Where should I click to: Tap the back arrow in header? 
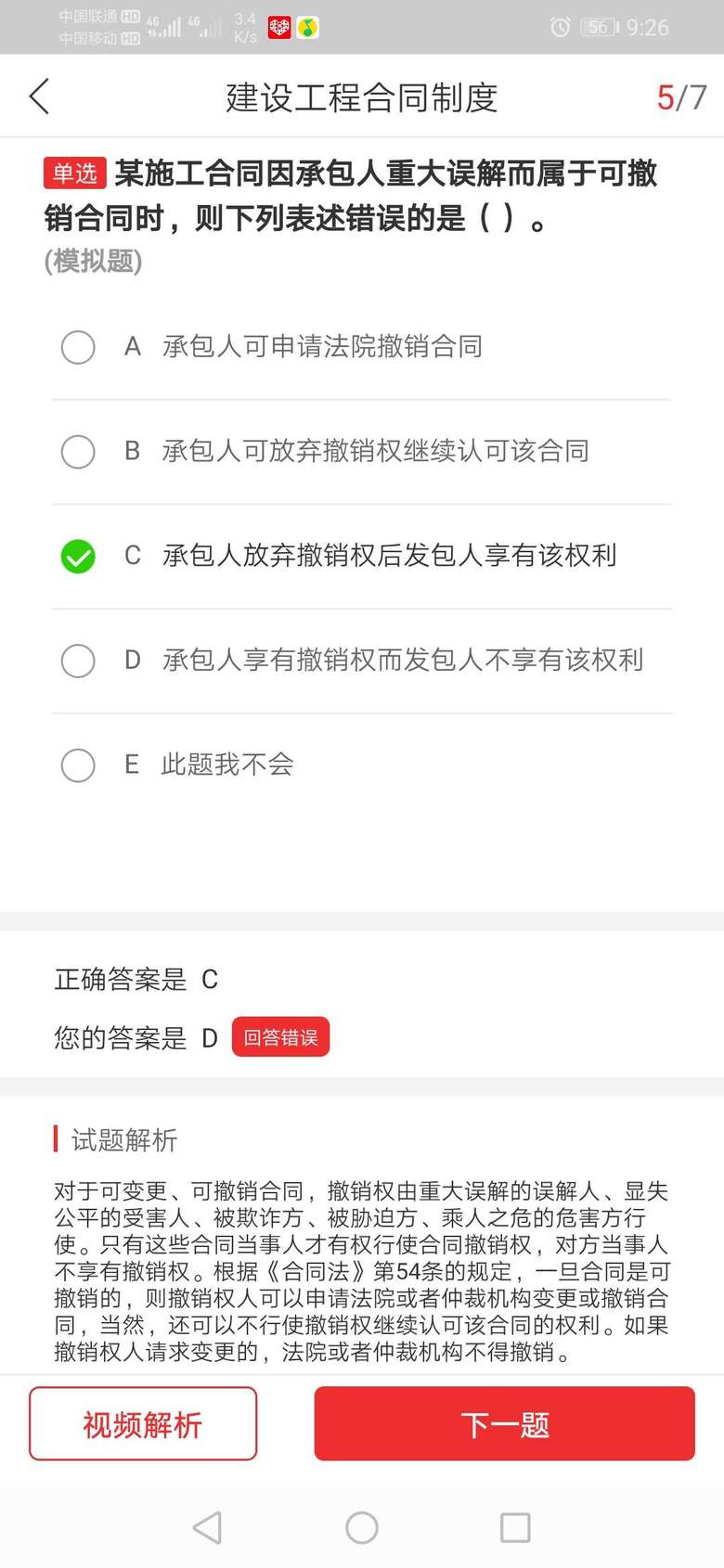39,96
